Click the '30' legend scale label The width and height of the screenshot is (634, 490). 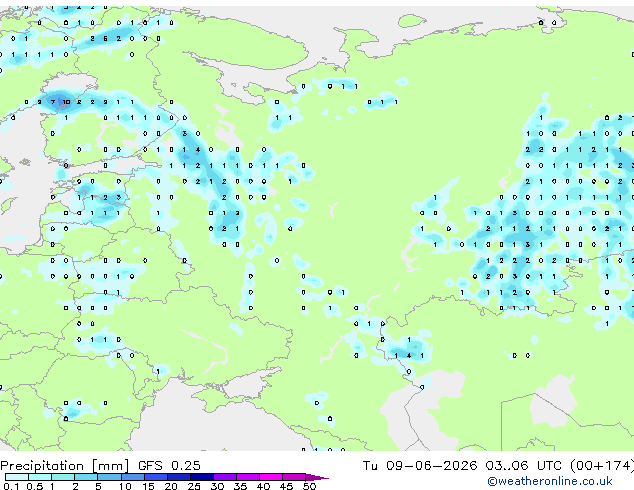tap(217, 486)
